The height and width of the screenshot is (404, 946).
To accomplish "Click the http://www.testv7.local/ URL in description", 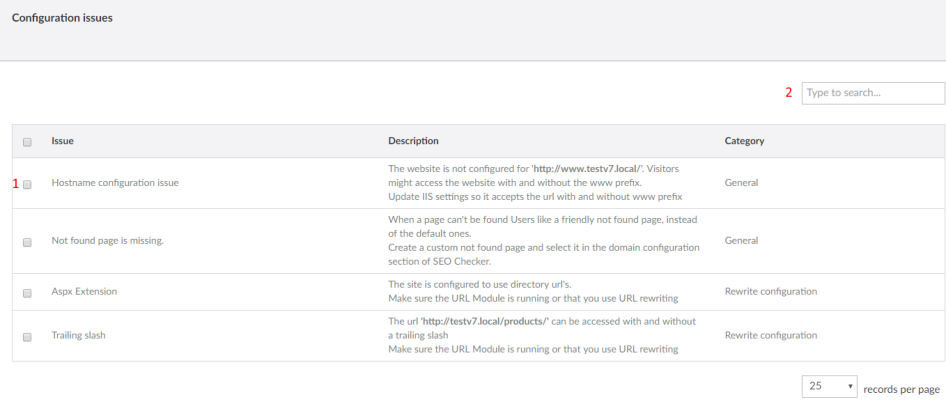I will 585,168.
